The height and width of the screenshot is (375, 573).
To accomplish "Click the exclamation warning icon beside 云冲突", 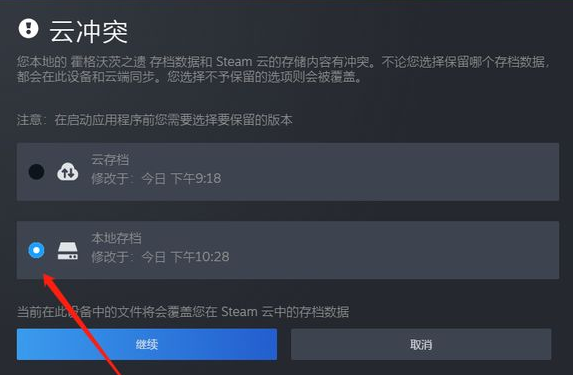I will (x=29, y=29).
